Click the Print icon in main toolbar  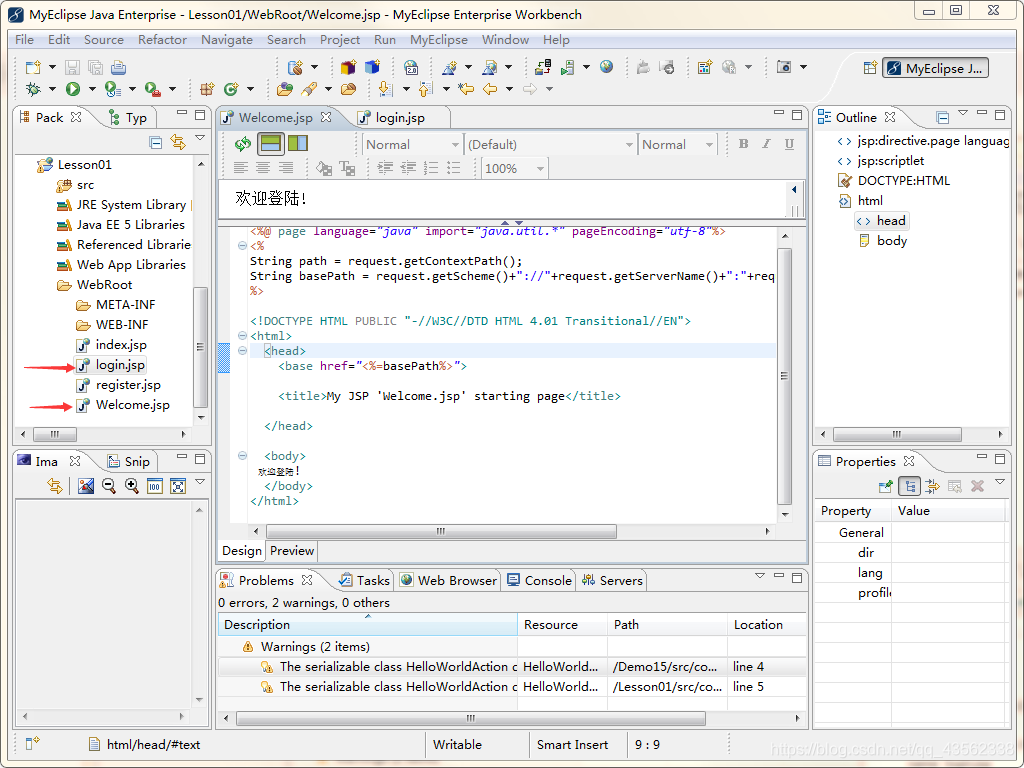coord(119,67)
